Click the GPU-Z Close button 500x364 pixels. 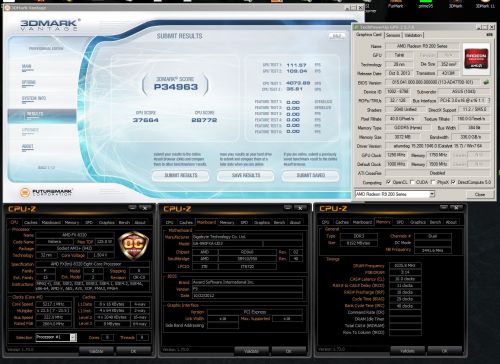pos(480,194)
